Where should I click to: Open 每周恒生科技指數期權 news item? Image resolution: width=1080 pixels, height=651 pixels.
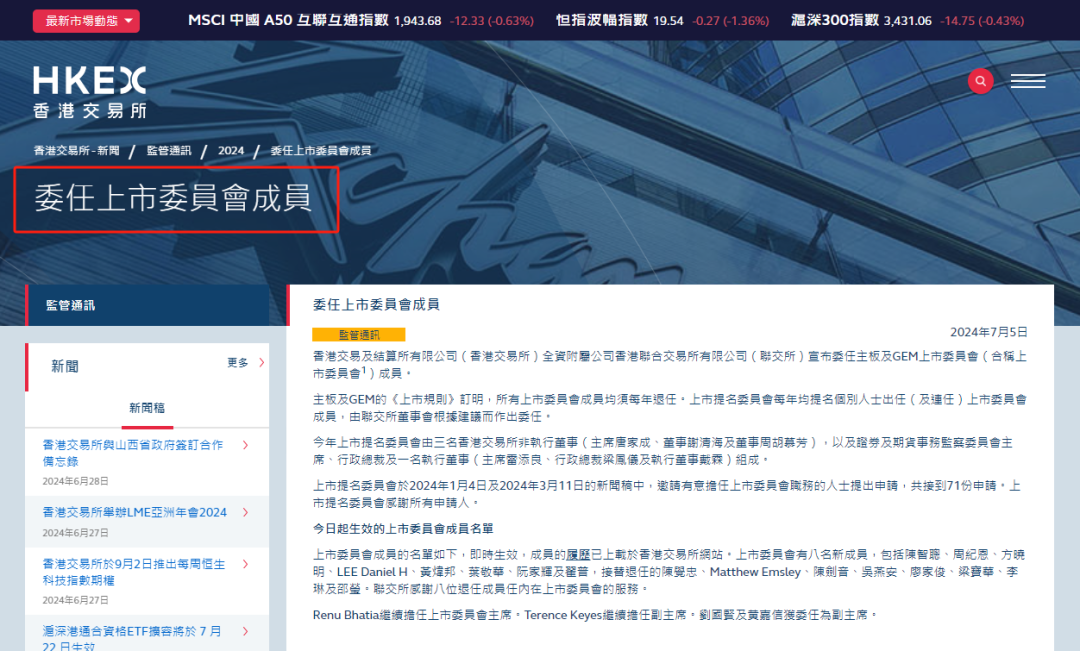(134, 572)
